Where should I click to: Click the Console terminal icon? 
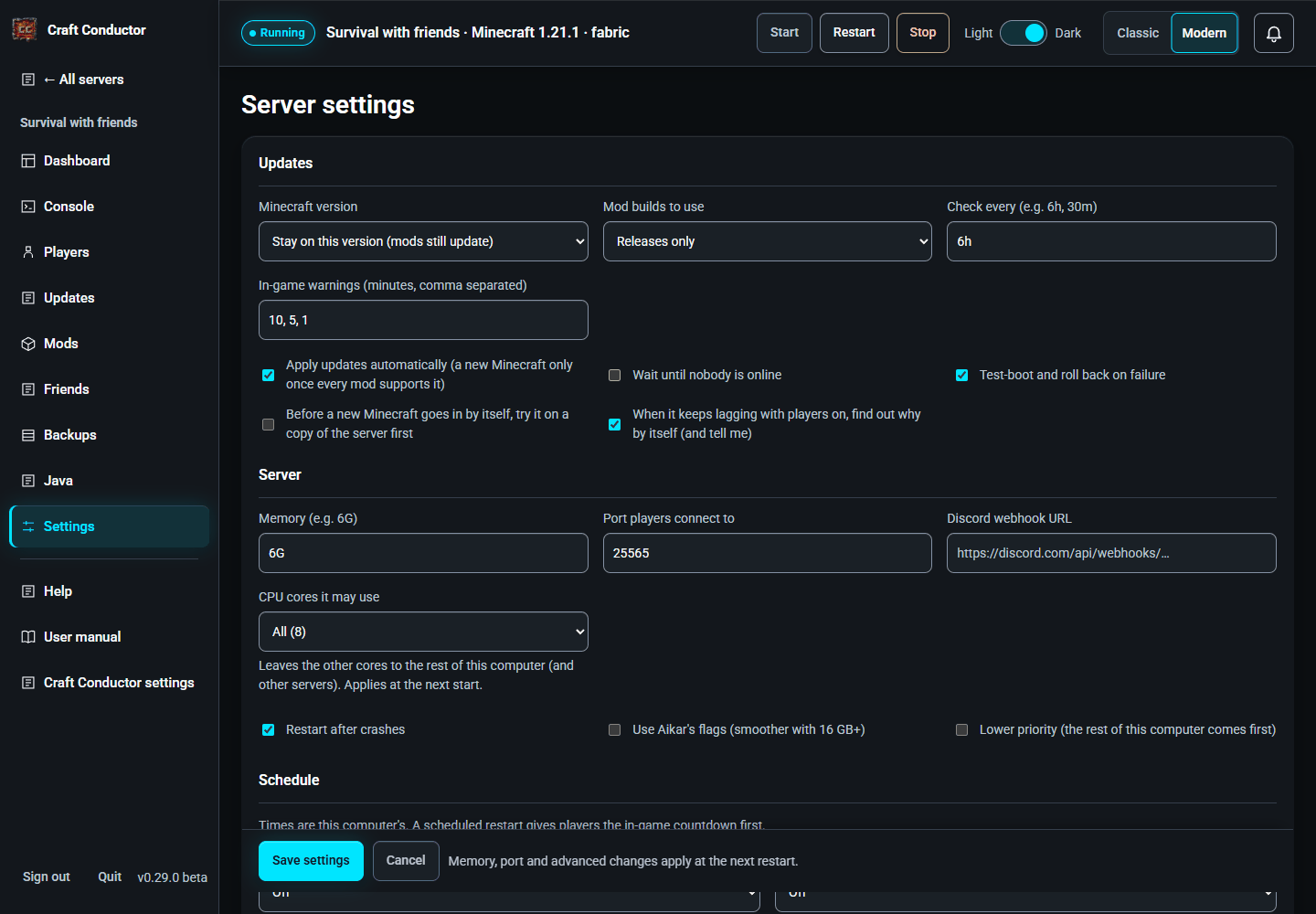pos(28,207)
